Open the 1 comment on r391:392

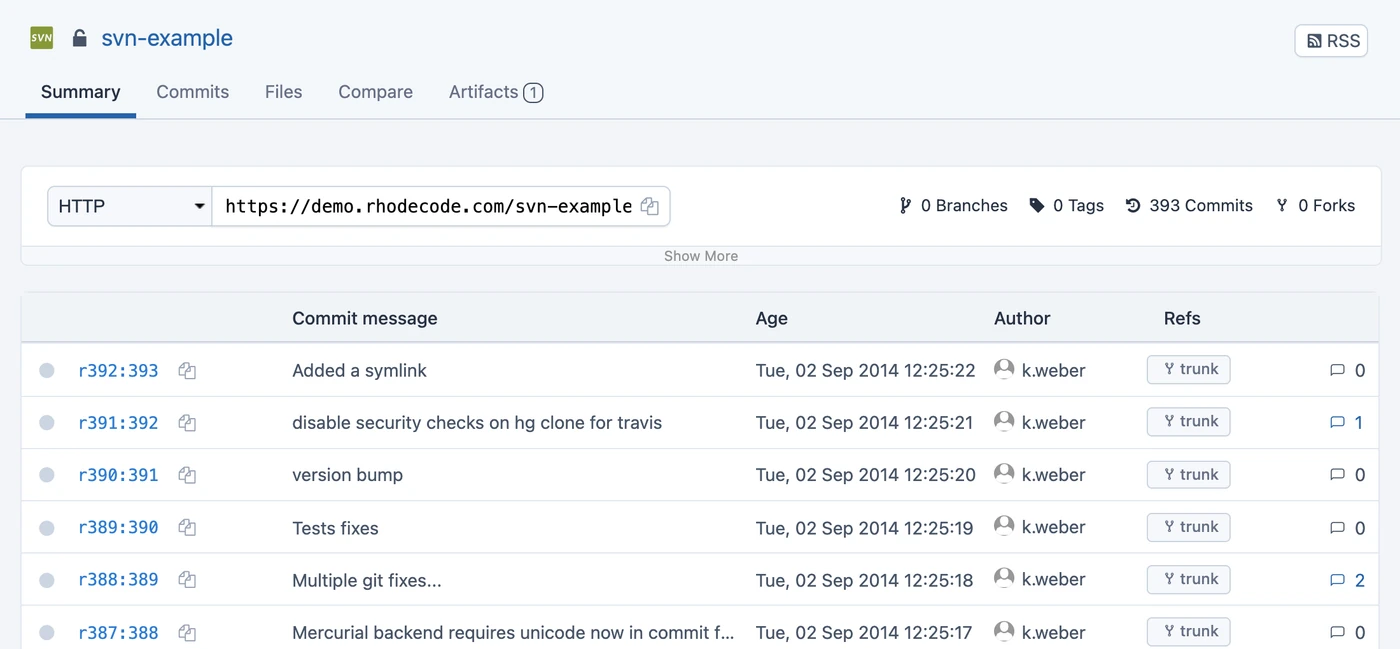(x=1347, y=423)
